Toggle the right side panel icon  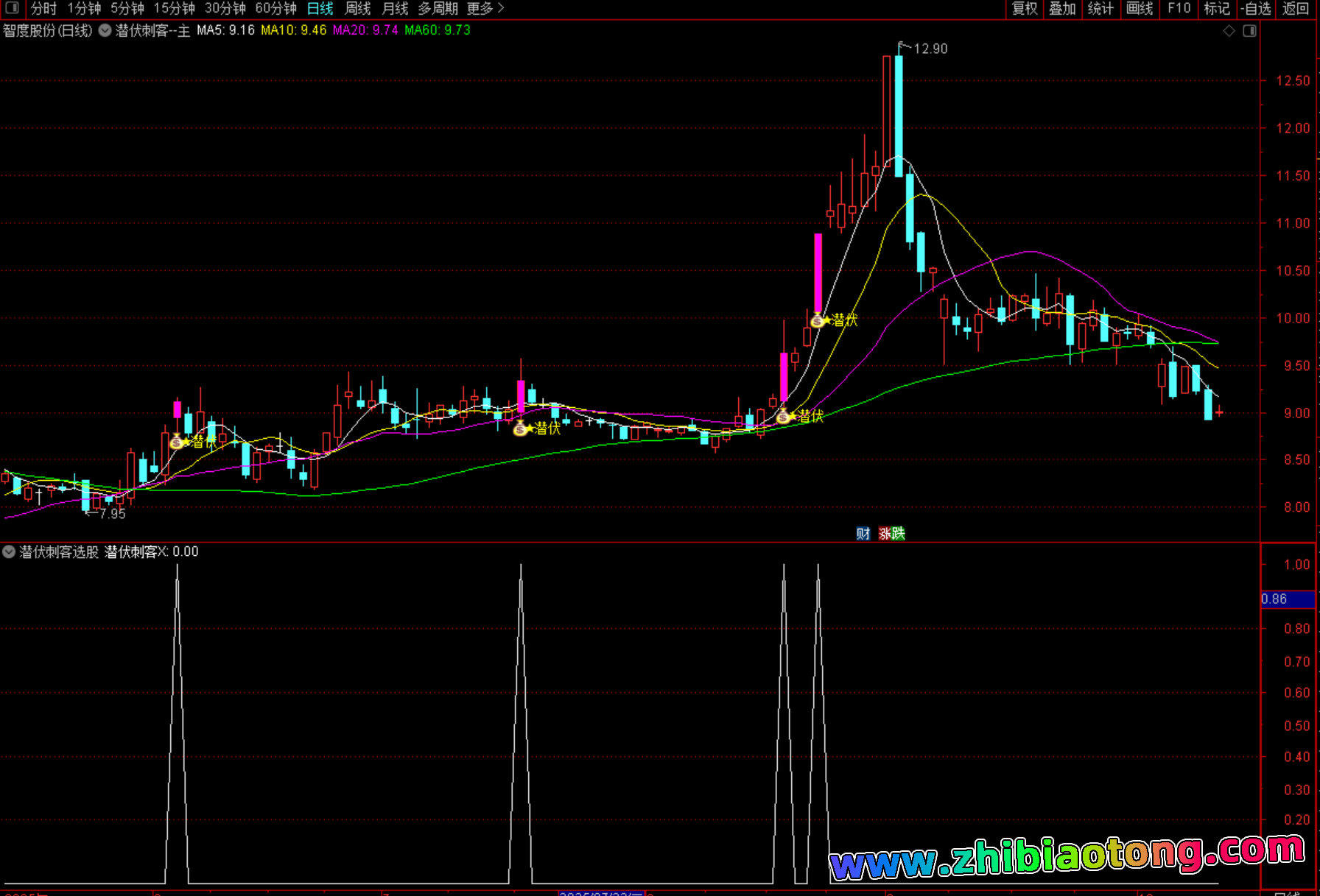pos(1249,31)
